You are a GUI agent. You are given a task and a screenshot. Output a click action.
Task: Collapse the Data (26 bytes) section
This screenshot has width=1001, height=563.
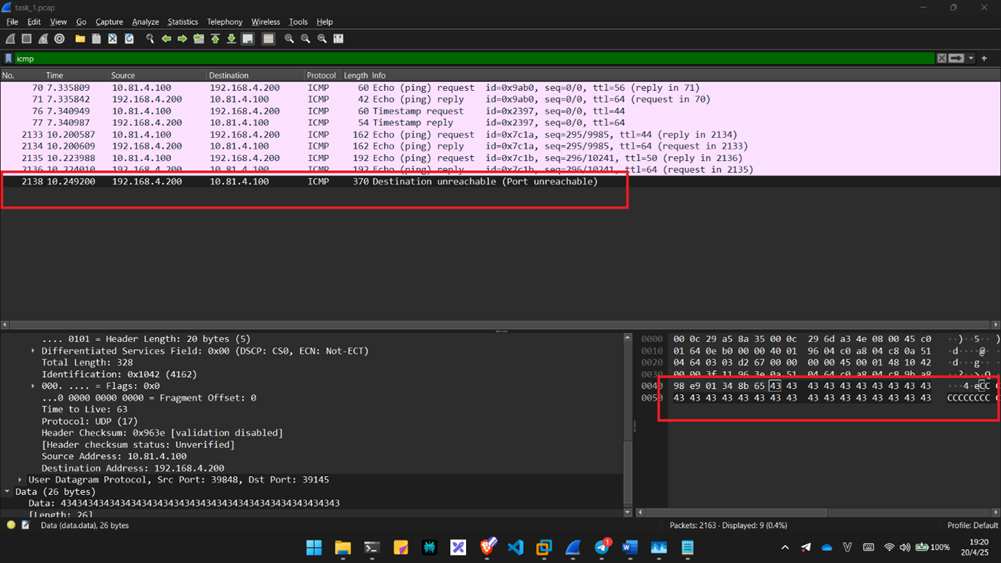[x=7, y=492]
